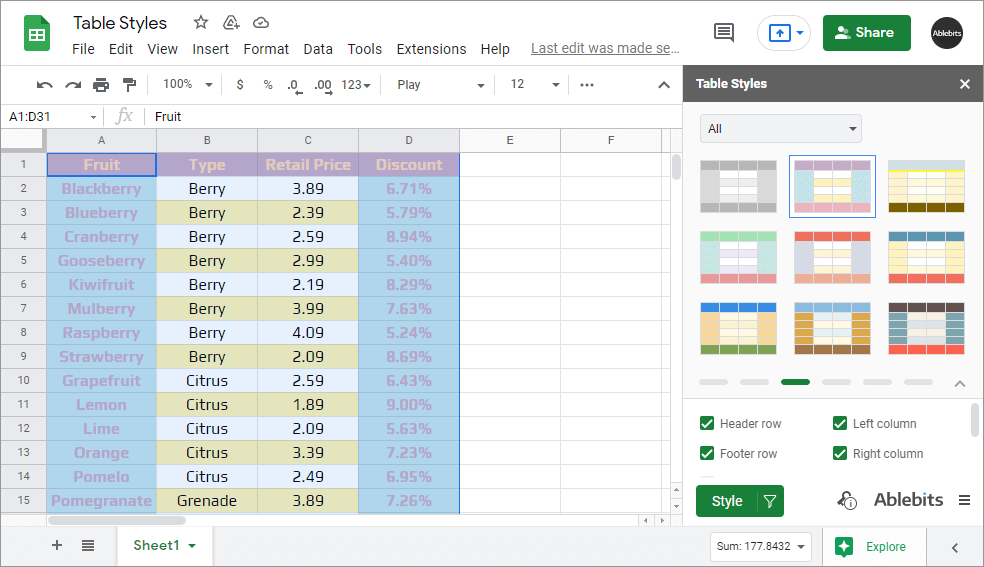Viewport: 984px width, 567px height.
Task: Toggle the Right column checkbox
Action: point(840,453)
